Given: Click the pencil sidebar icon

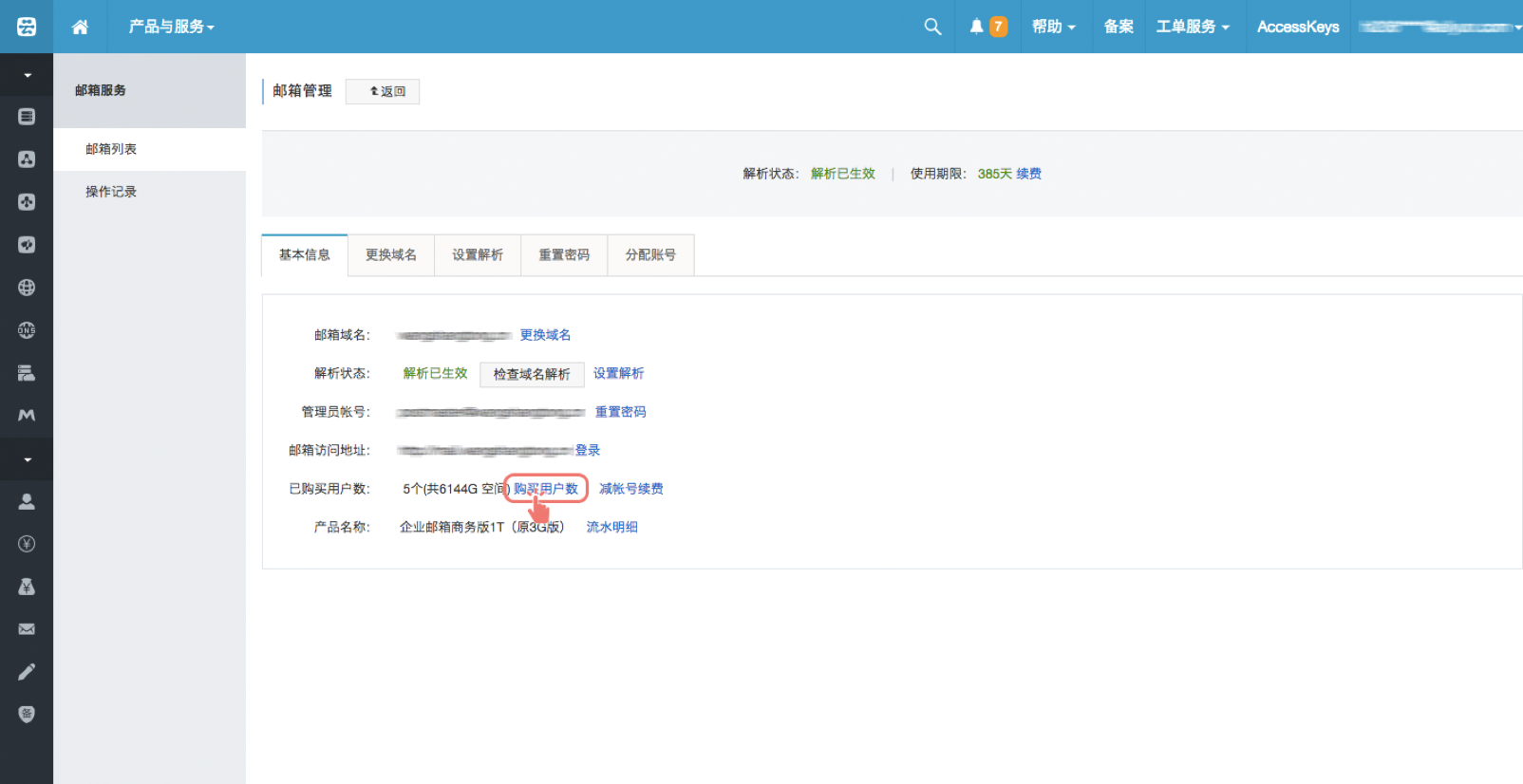Looking at the screenshot, I should pos(27,672).
